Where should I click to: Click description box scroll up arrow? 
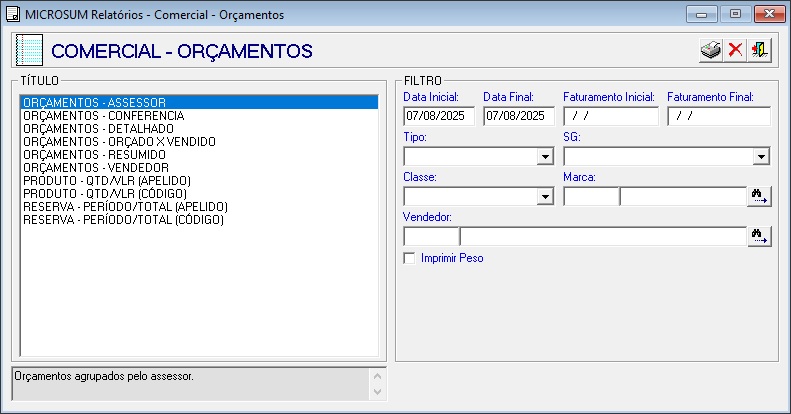[x=377, y=376]
